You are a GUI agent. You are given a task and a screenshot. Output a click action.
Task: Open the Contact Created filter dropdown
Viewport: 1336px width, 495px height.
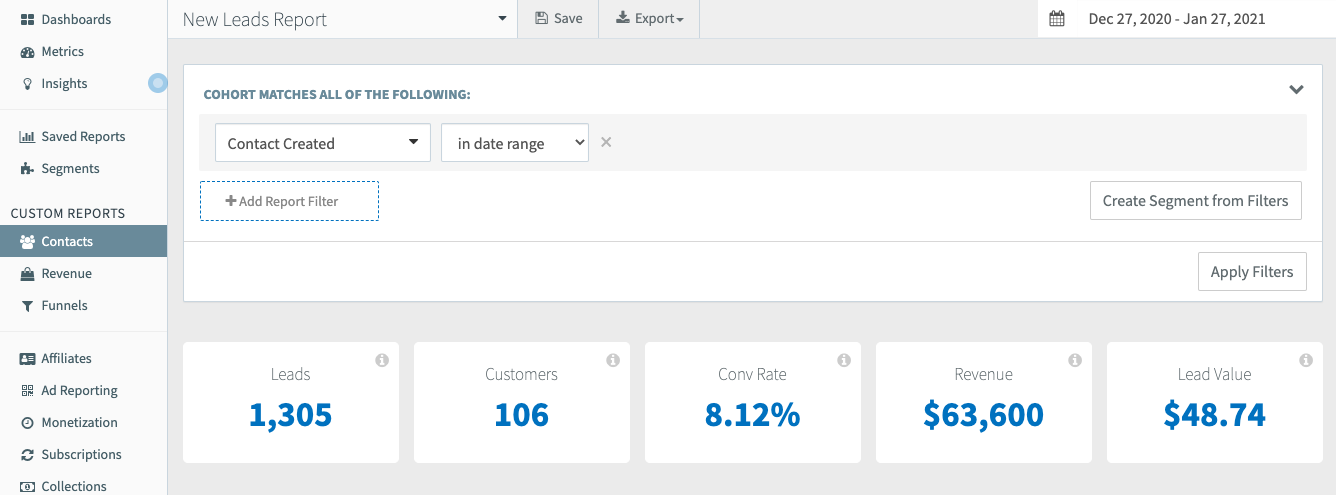pyautogui.click(x=323, y=143)
